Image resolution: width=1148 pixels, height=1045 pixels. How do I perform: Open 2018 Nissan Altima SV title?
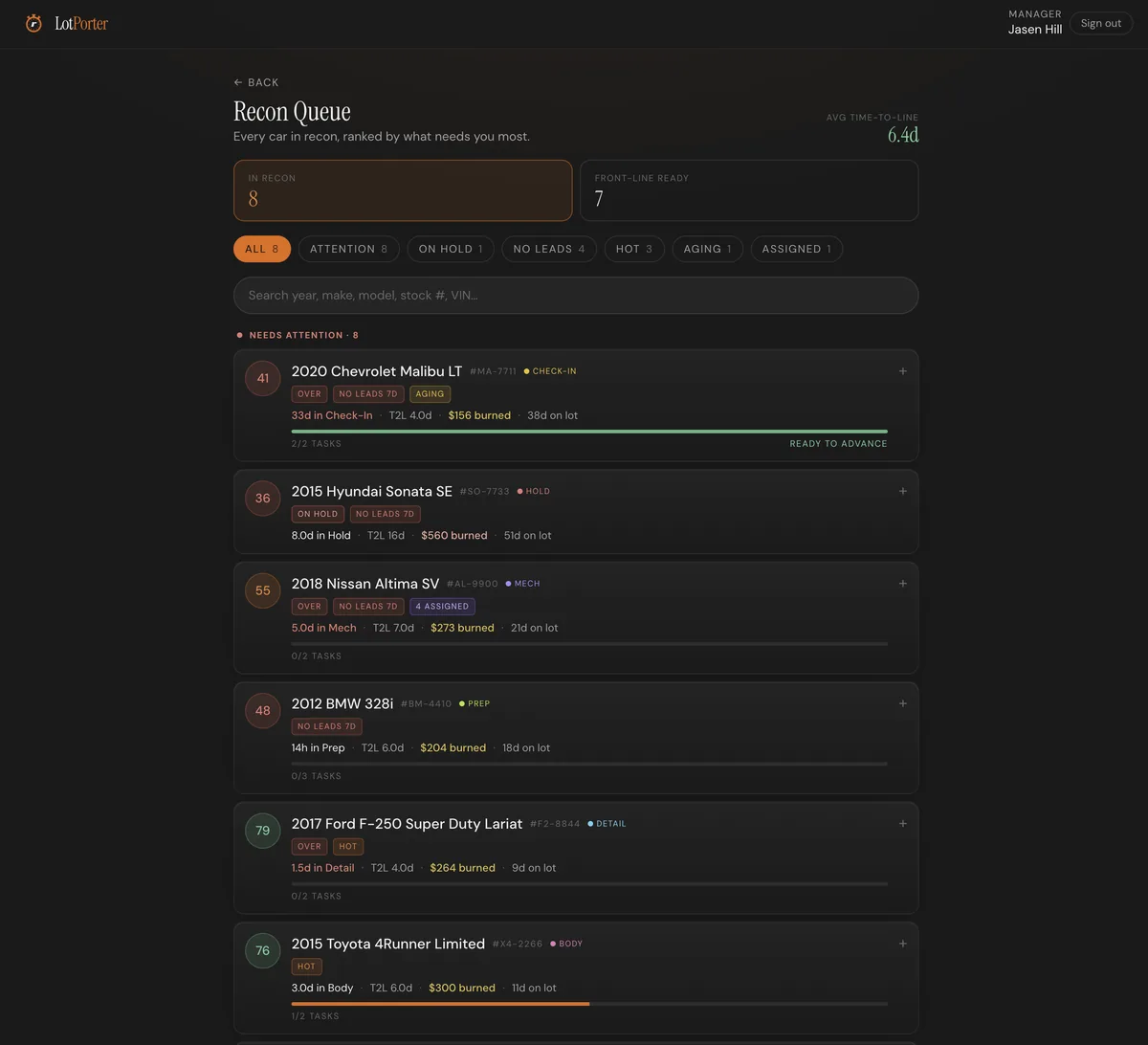pos(365,584)
